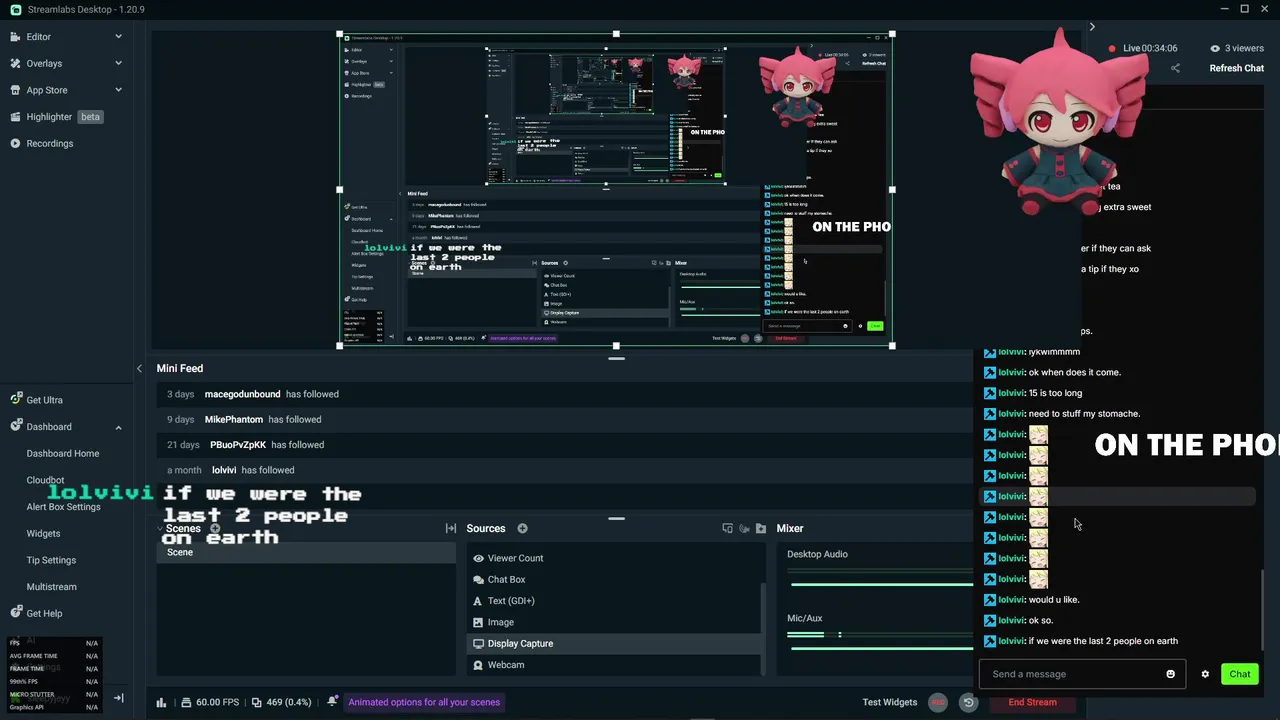Click chat message 'would u like.'
Screen dimensions: 1280x720
1054,600
